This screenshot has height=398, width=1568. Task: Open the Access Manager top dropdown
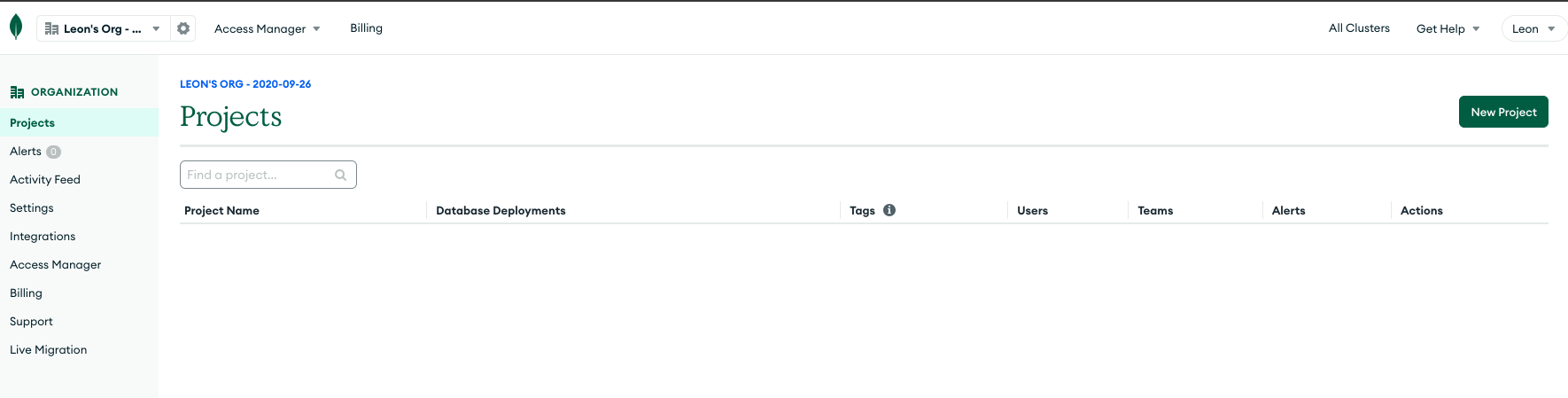pos(267,28)
